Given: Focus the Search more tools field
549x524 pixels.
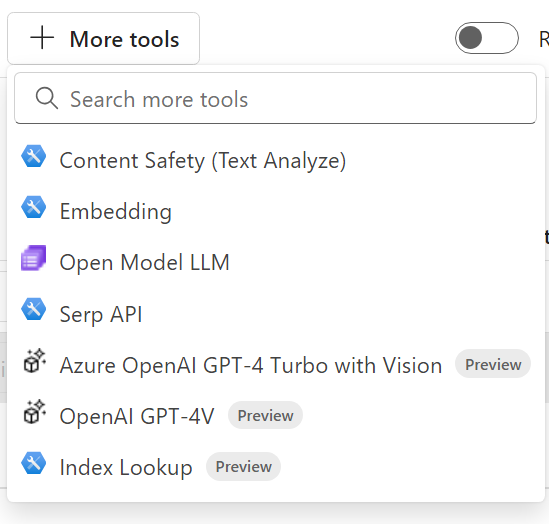Looking at the screenshot, I should (275, 98).
